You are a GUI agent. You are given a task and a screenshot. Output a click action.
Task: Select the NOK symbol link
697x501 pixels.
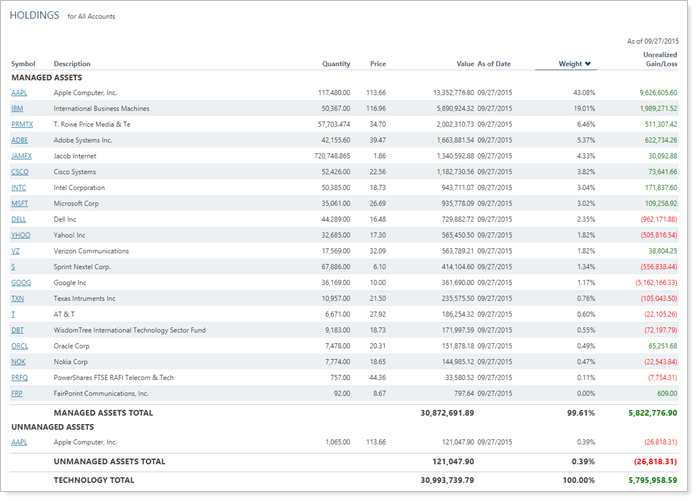coord(18,362)
